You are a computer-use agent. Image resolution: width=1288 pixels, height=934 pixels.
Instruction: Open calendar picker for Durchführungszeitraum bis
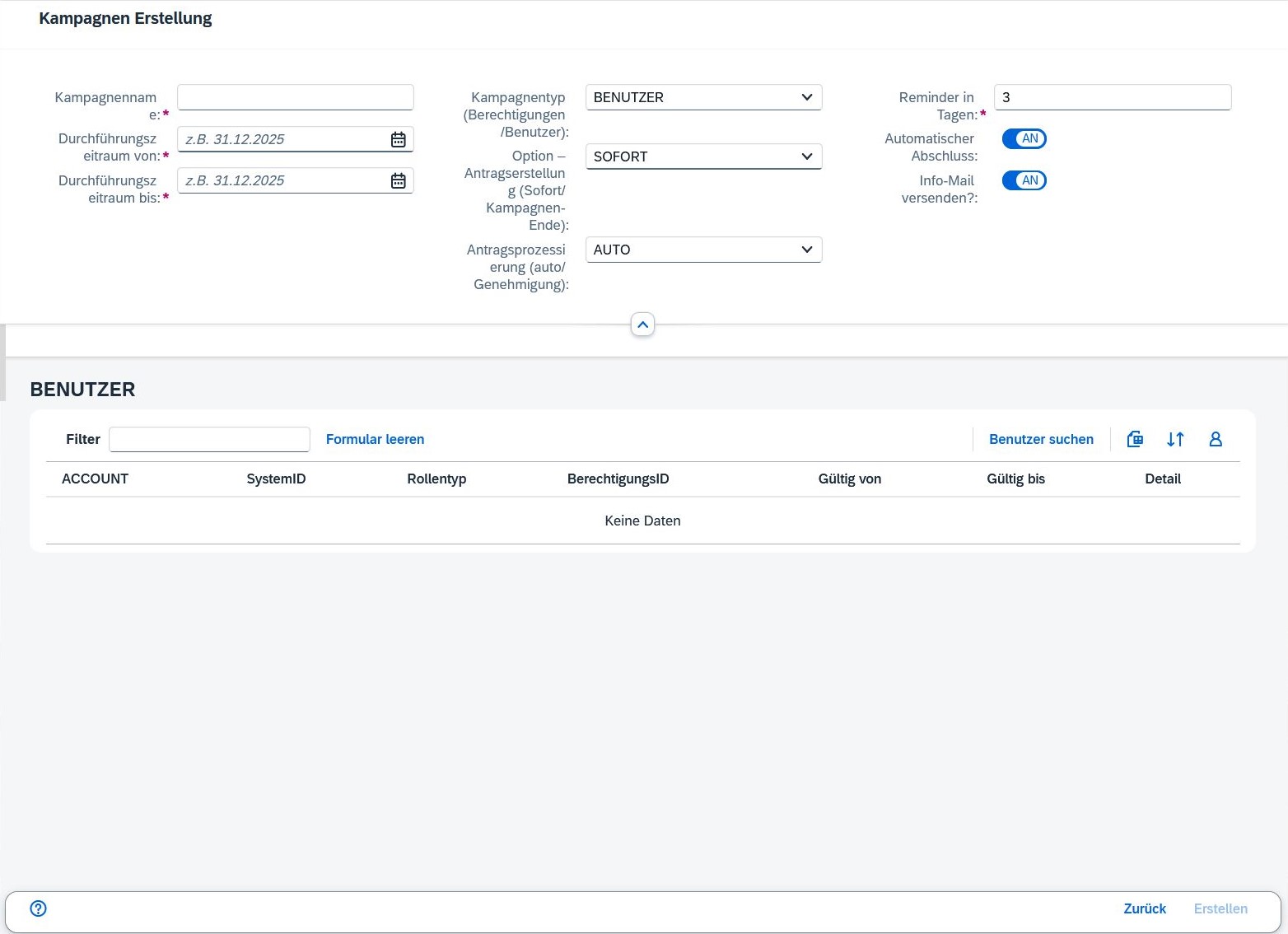point(398,180)
